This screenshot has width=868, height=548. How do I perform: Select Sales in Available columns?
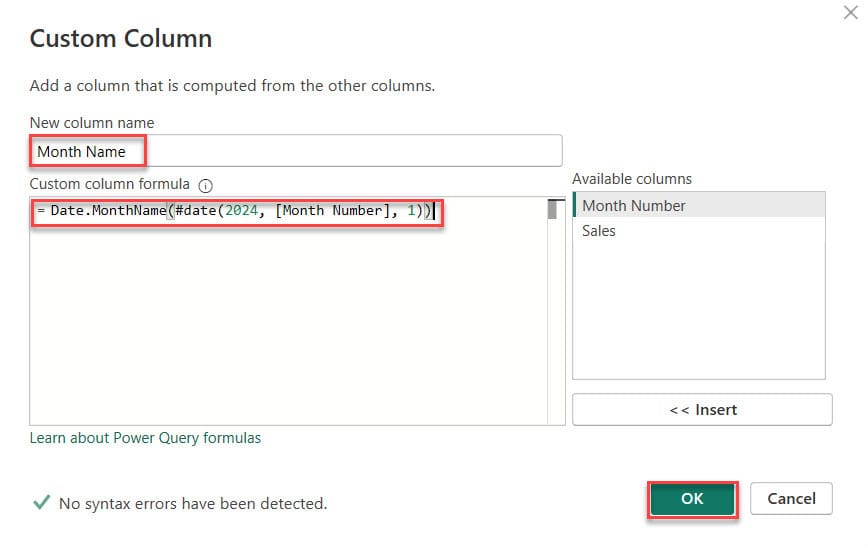699,231
